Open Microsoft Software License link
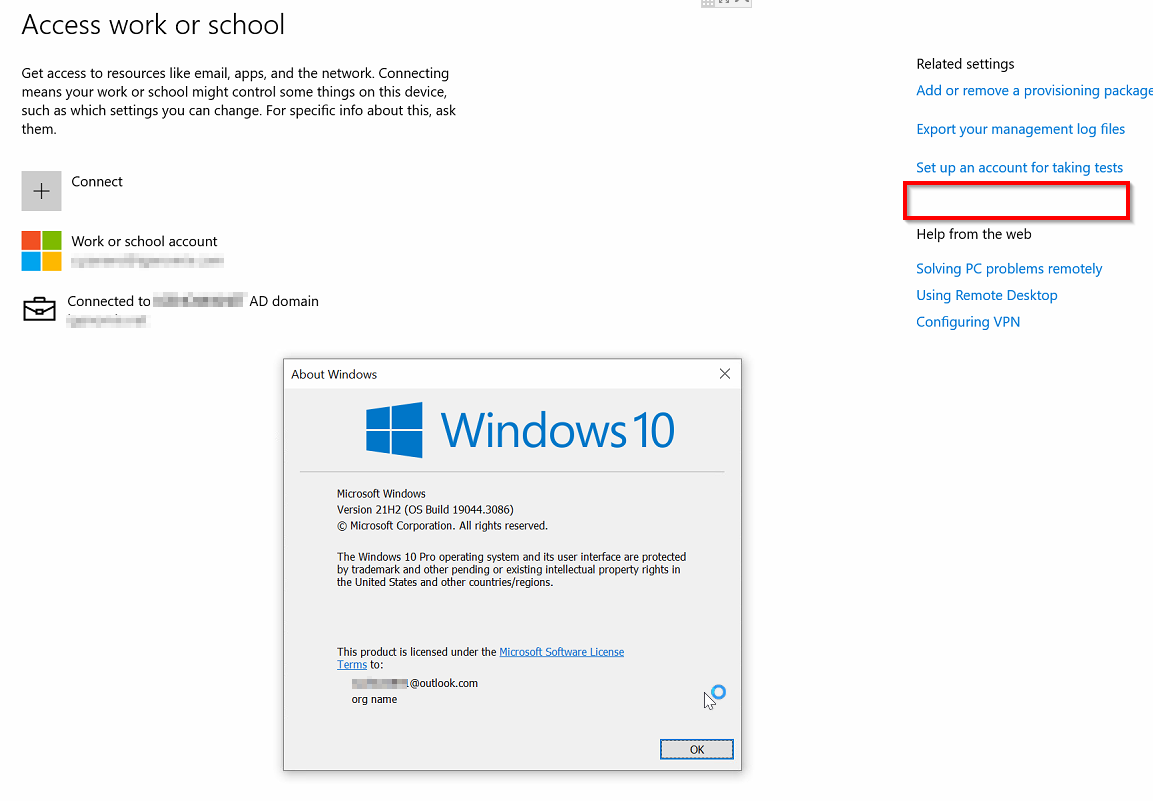This screenshot has height=801, width=1153. pos(561,652)
